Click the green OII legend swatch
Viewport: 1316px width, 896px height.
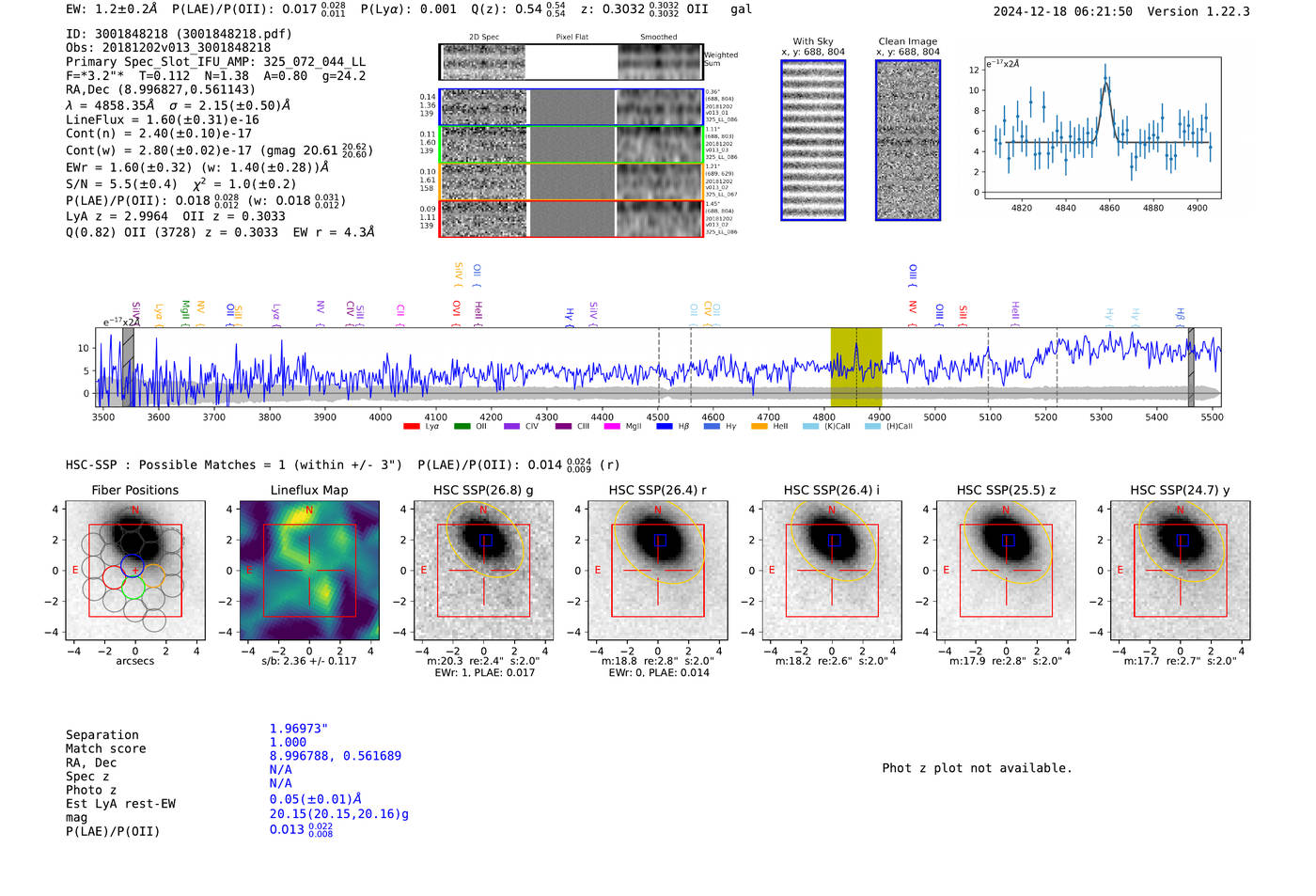[462, 427]
